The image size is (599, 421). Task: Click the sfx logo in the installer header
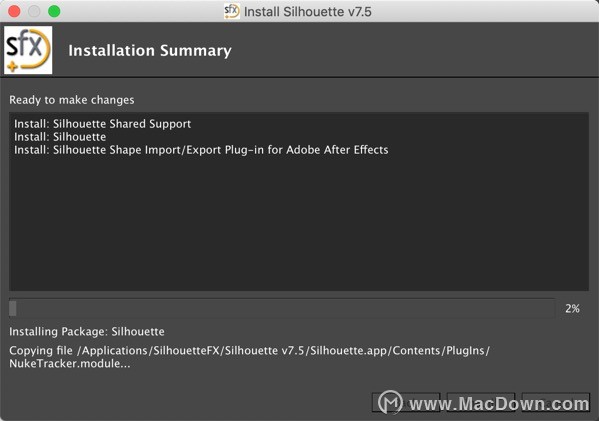[28, 50]
